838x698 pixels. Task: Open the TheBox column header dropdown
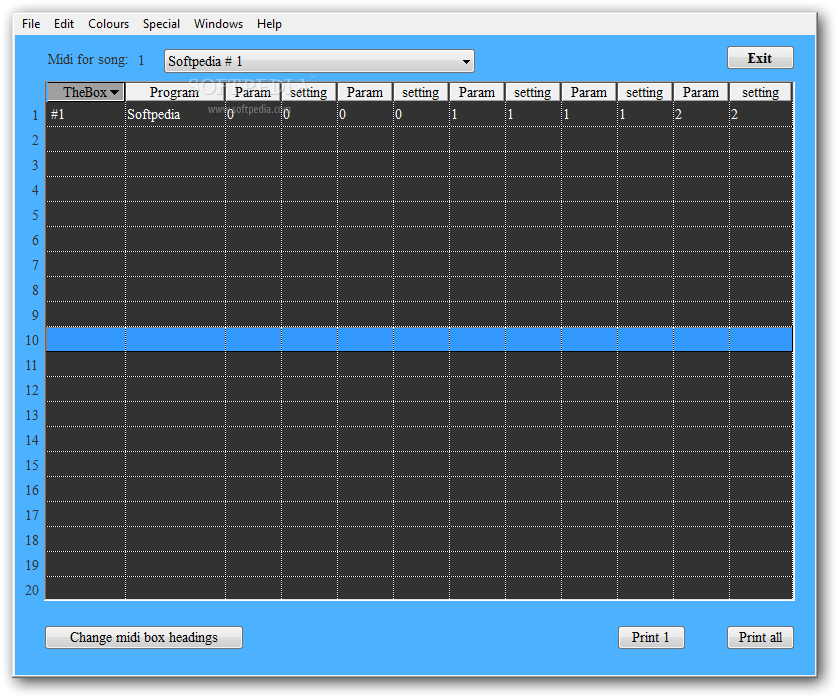click(86, 92)
